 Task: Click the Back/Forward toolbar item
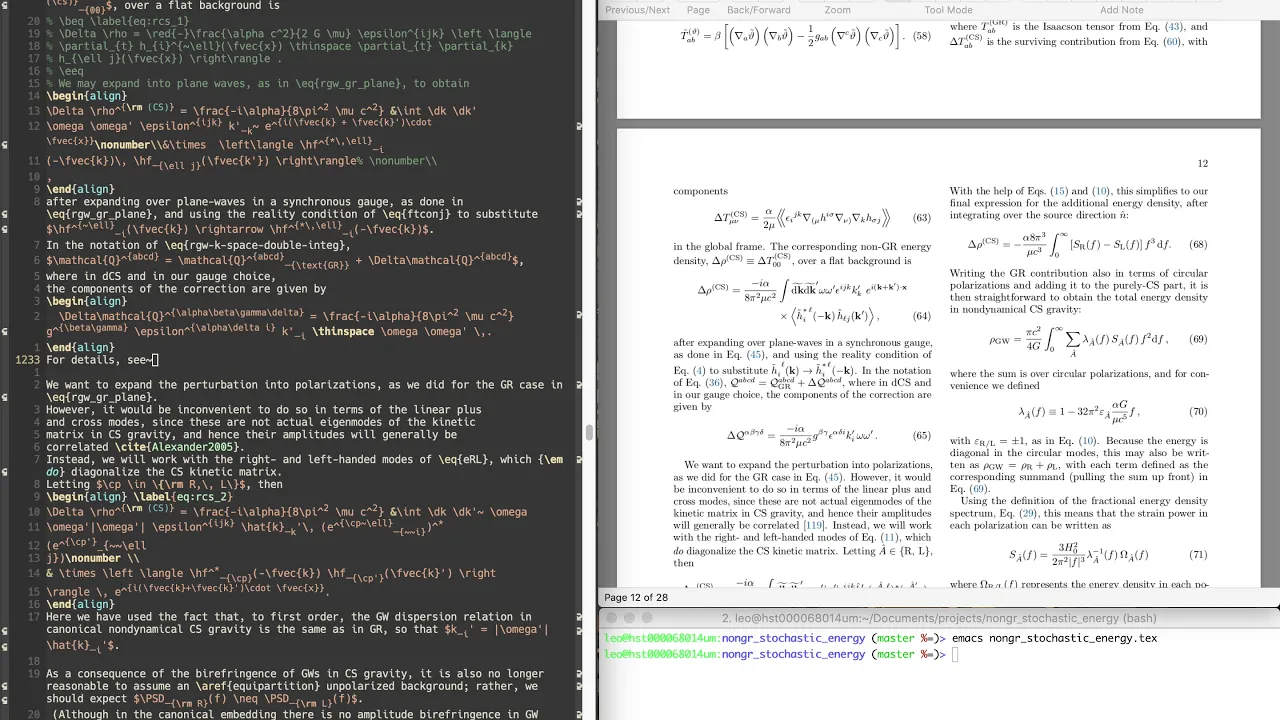click(x=758, y=10)
